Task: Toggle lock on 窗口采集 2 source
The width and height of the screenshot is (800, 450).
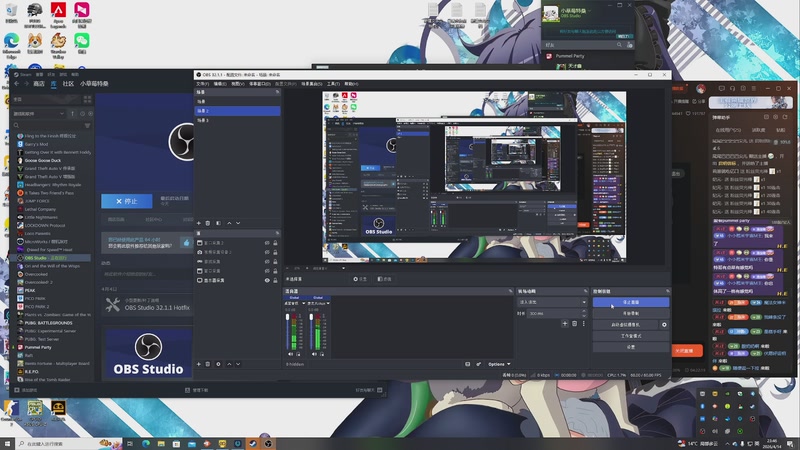Action: (275, 243)
